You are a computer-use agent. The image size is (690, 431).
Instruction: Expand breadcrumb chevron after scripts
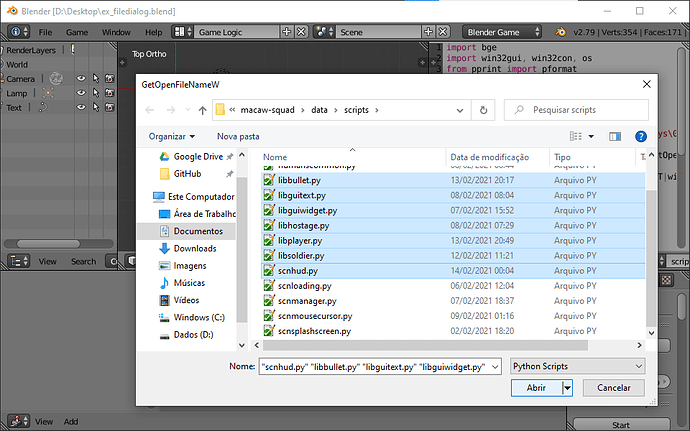(x=377, y=110)
